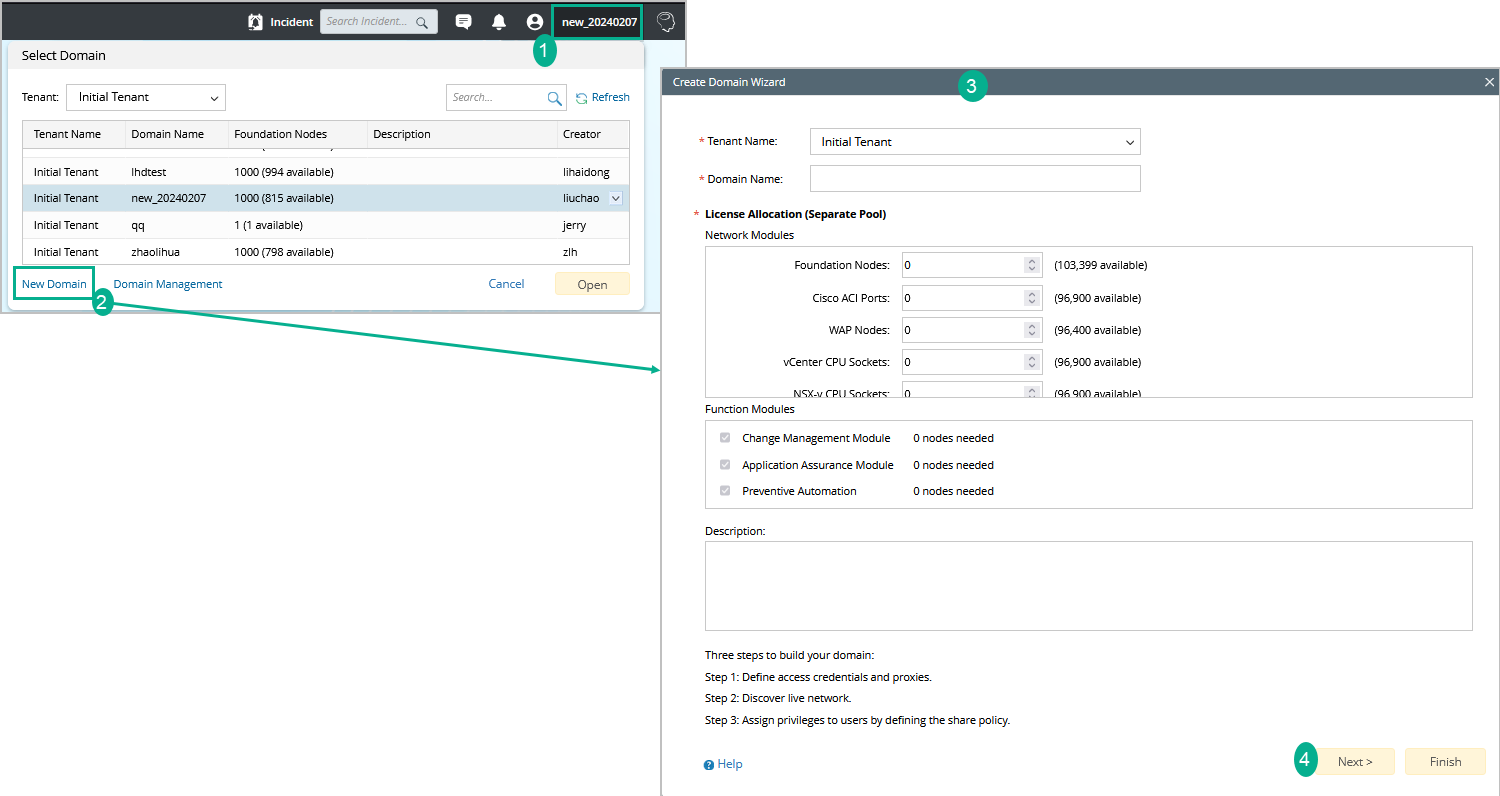Click the domain search magnifier icon
The height and width of the screenshot is (796, 1500).
click(554, 98)
